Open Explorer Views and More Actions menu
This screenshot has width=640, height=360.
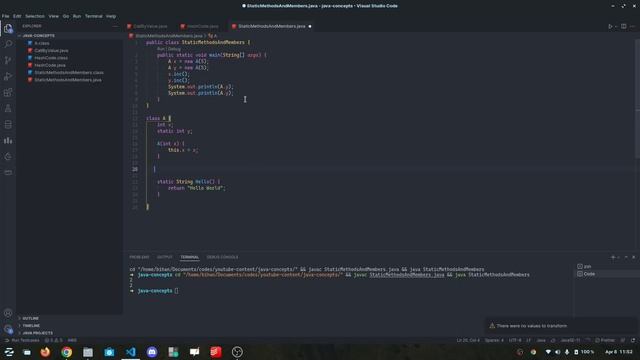tap(115, 26)
